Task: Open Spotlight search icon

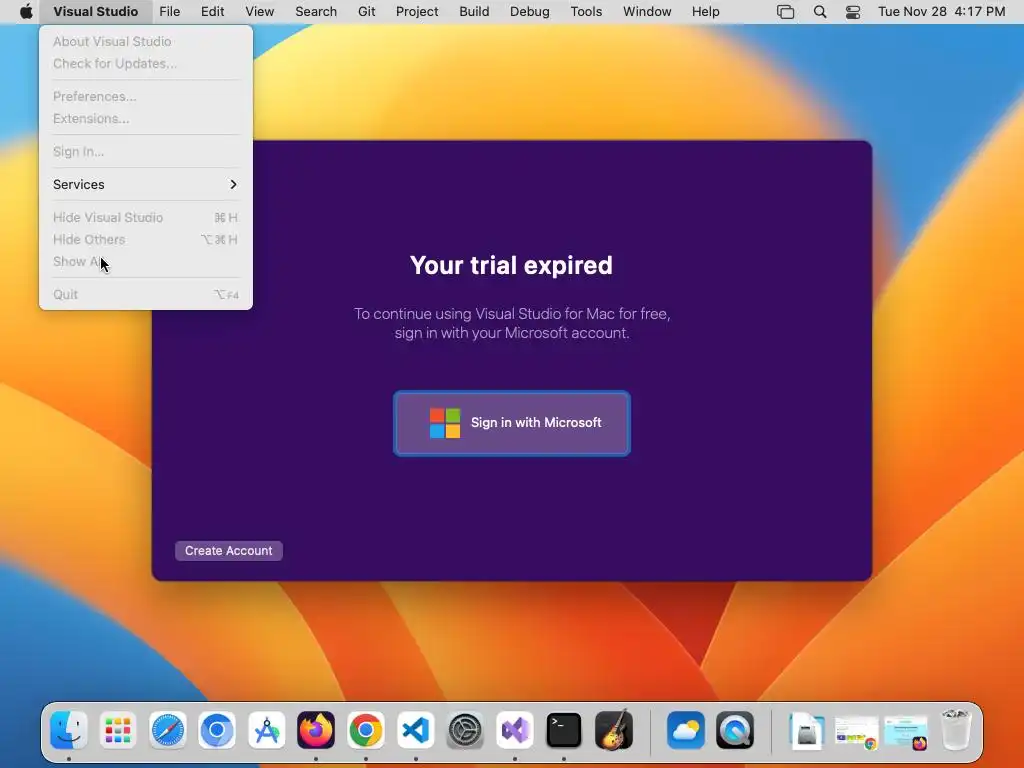Action: click(820, 12)
